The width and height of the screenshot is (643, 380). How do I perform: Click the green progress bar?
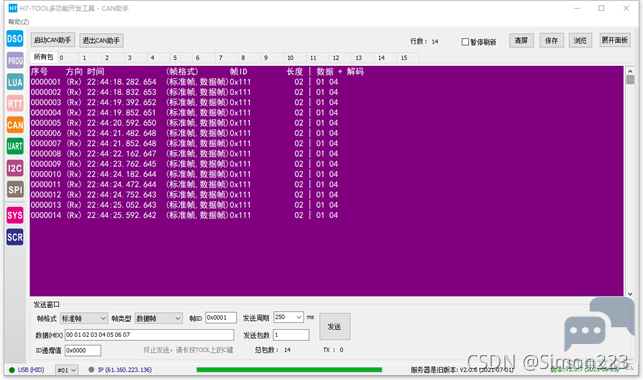click(x=289, y=370)
